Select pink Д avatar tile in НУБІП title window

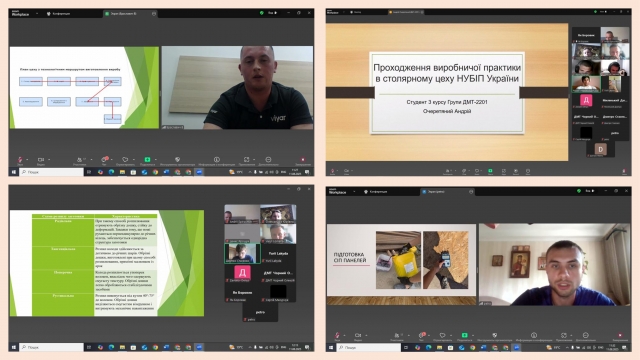[x=586, y=100]
